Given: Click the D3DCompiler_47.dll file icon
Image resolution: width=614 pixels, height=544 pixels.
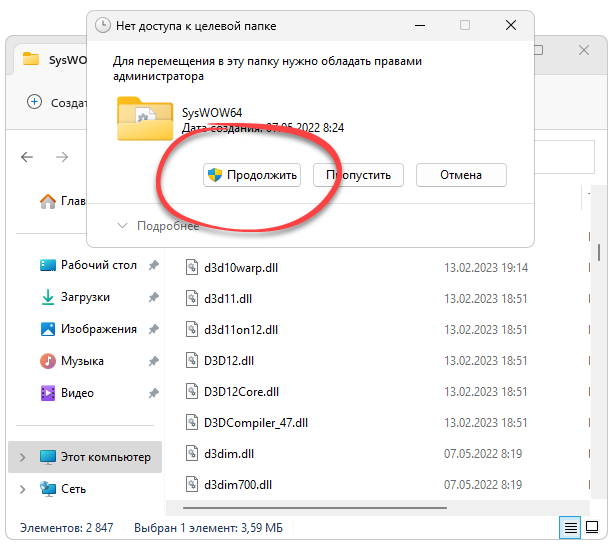Looking at the screenshot, I should coord(191,423).
